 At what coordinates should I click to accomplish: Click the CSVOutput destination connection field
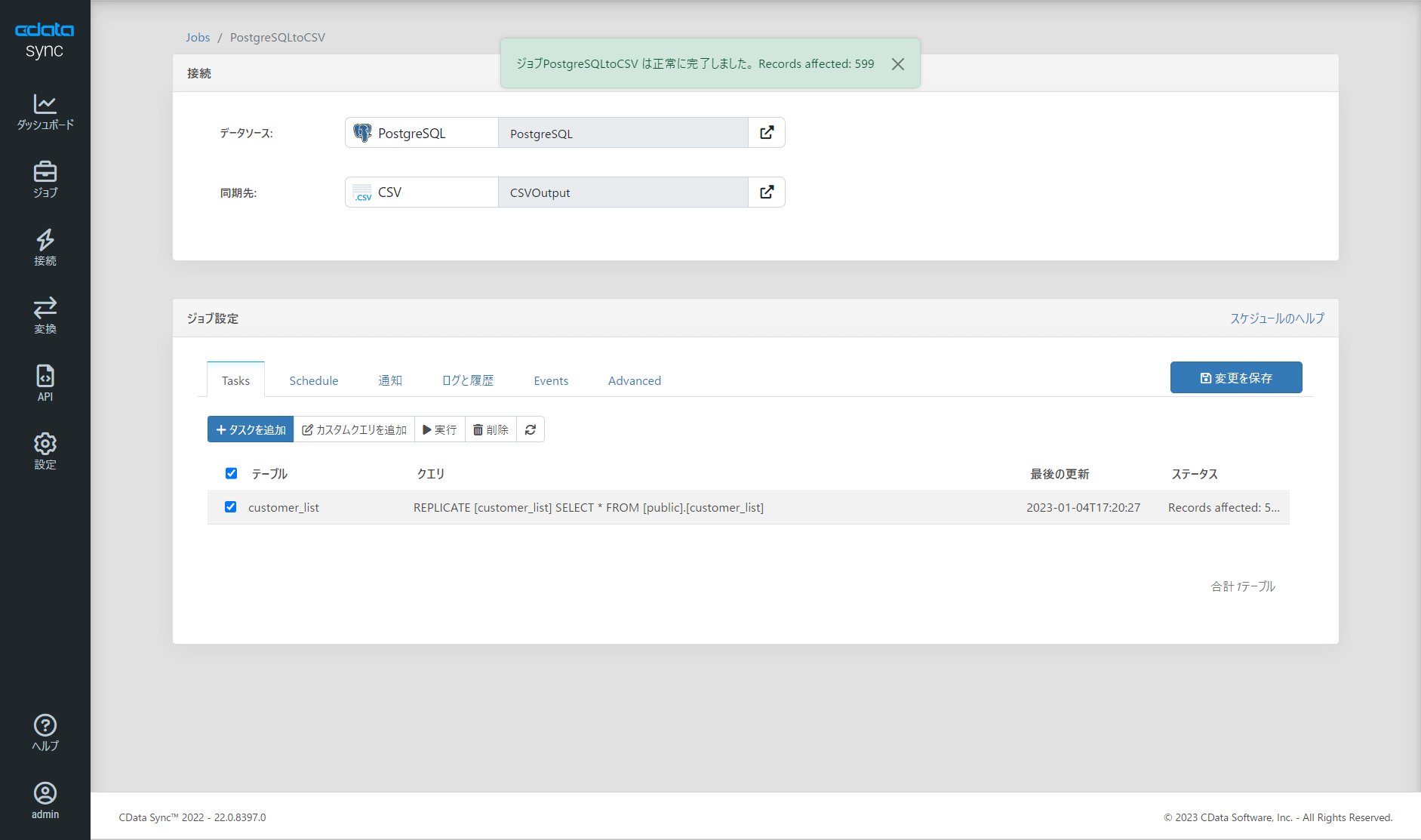(623, 192)
